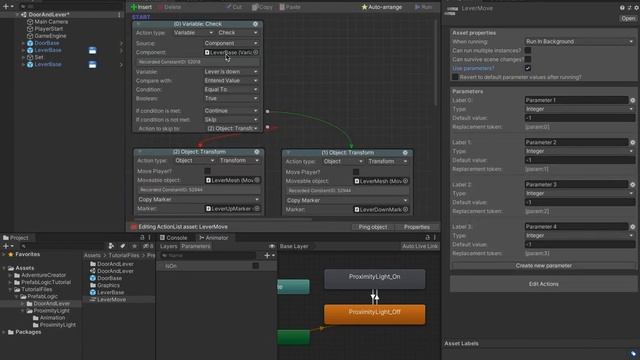Open the 'When running' dropdown

pos(579,42)
